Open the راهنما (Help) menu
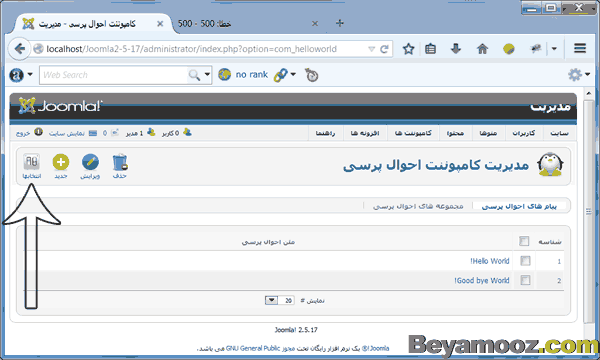The image size is (600, 360). pyautogui.click(x=325, y=133)
